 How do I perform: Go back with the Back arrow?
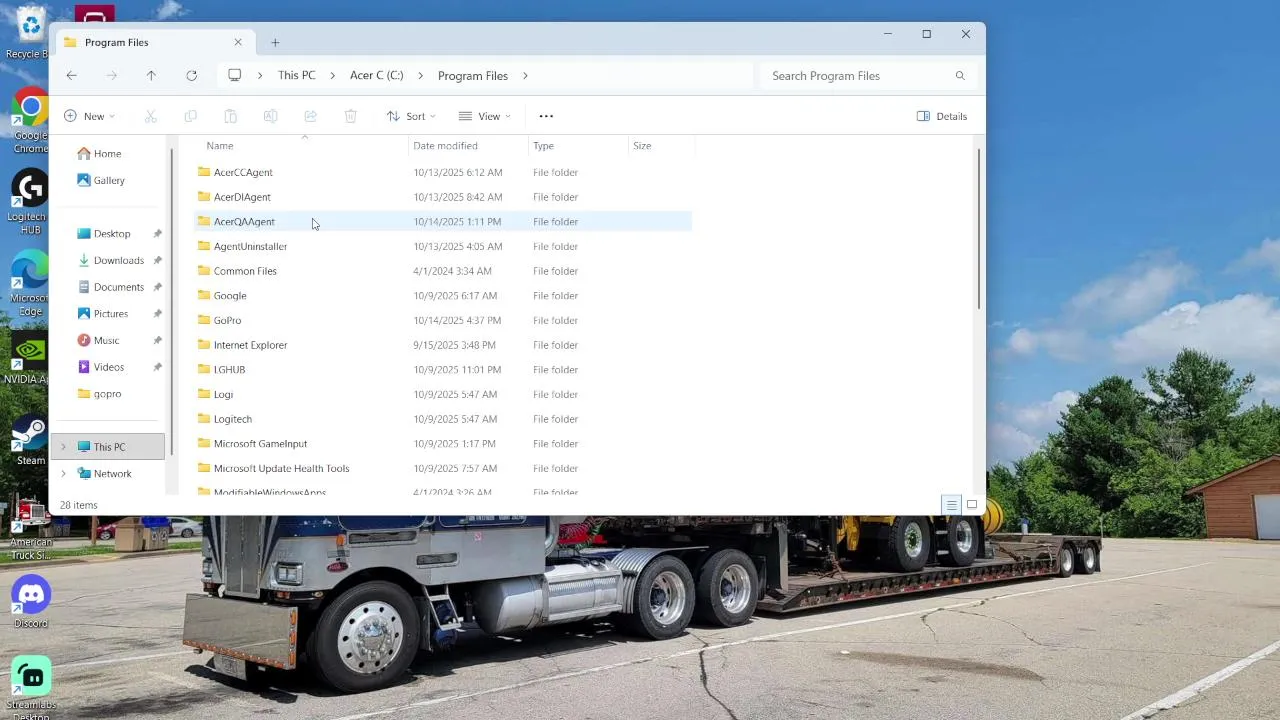[71, 76]
